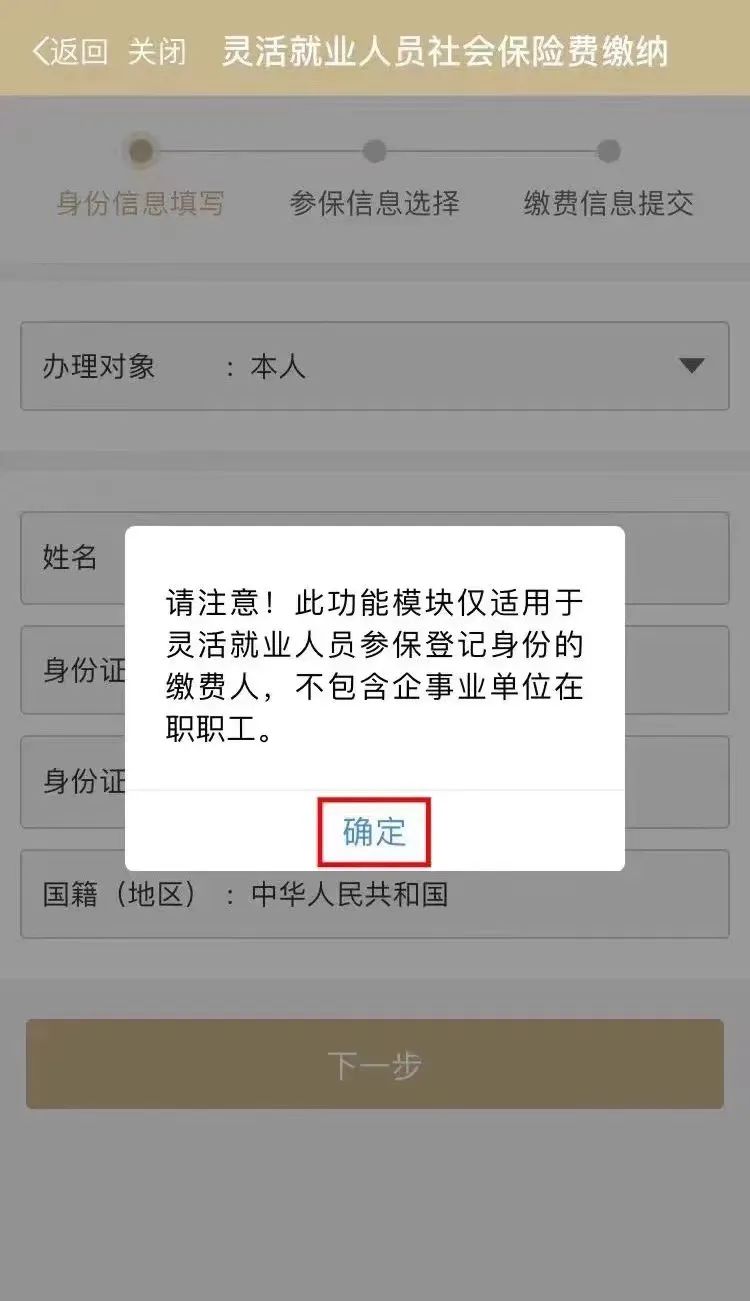Tap 返回 to go back
Image resolution: width=750 pixels, height=1301 pixels.
(x=78, y=52)
